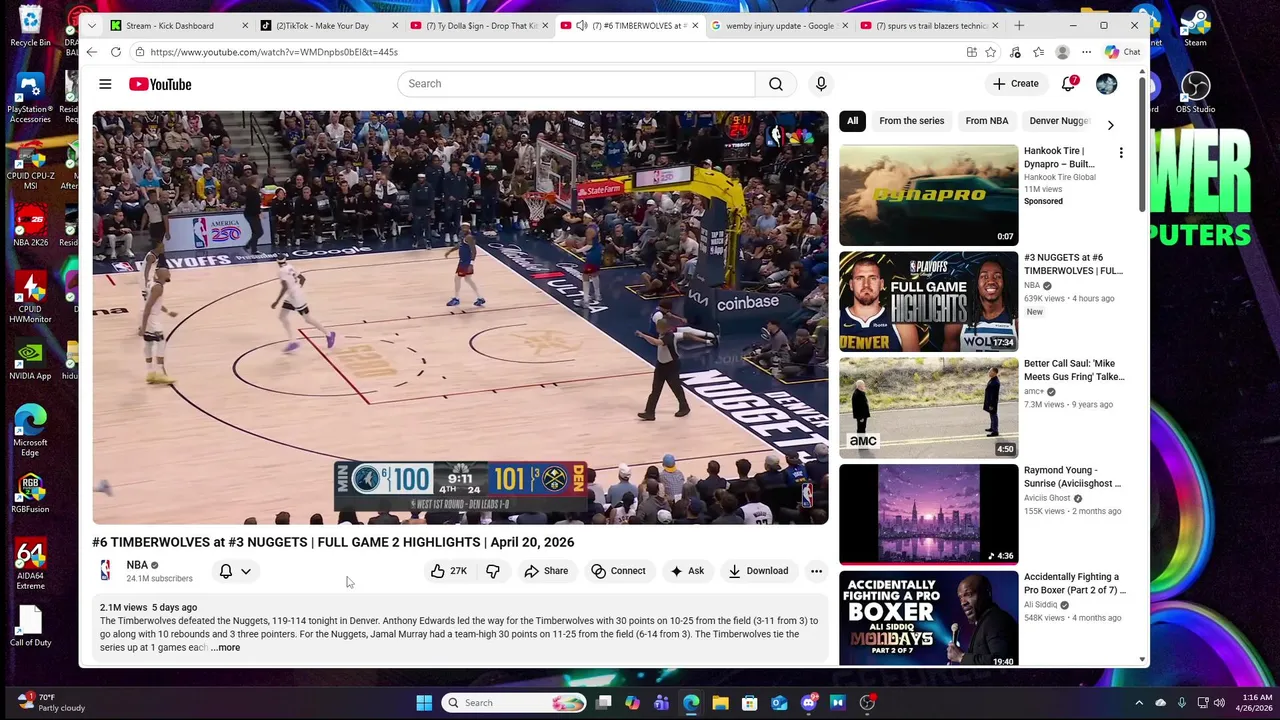Open Edge settings and more menu

(1087, 52)
